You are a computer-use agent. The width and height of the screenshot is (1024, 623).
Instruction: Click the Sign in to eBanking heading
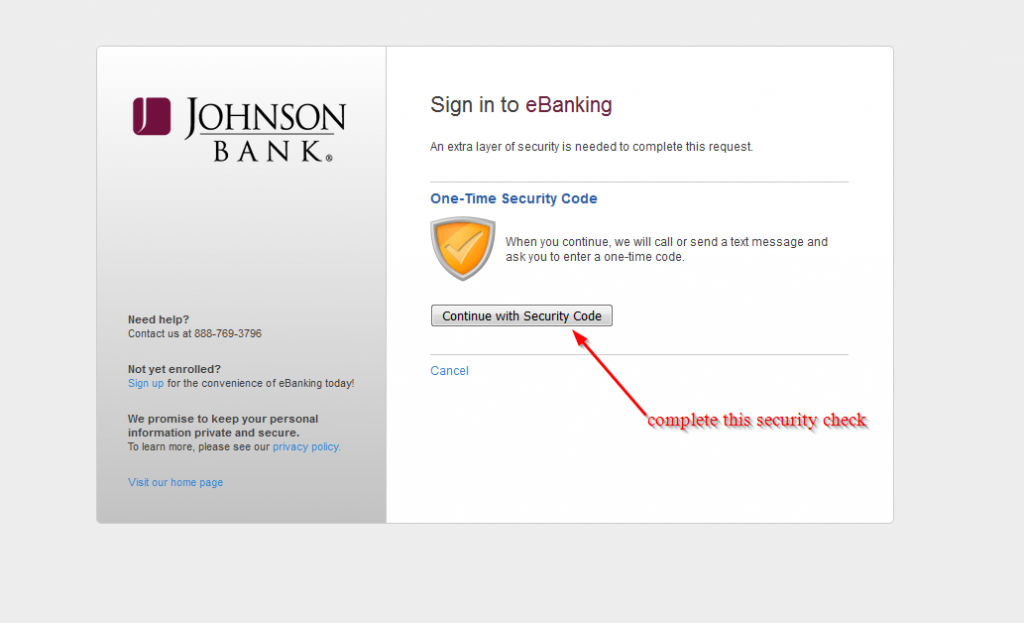520,105
